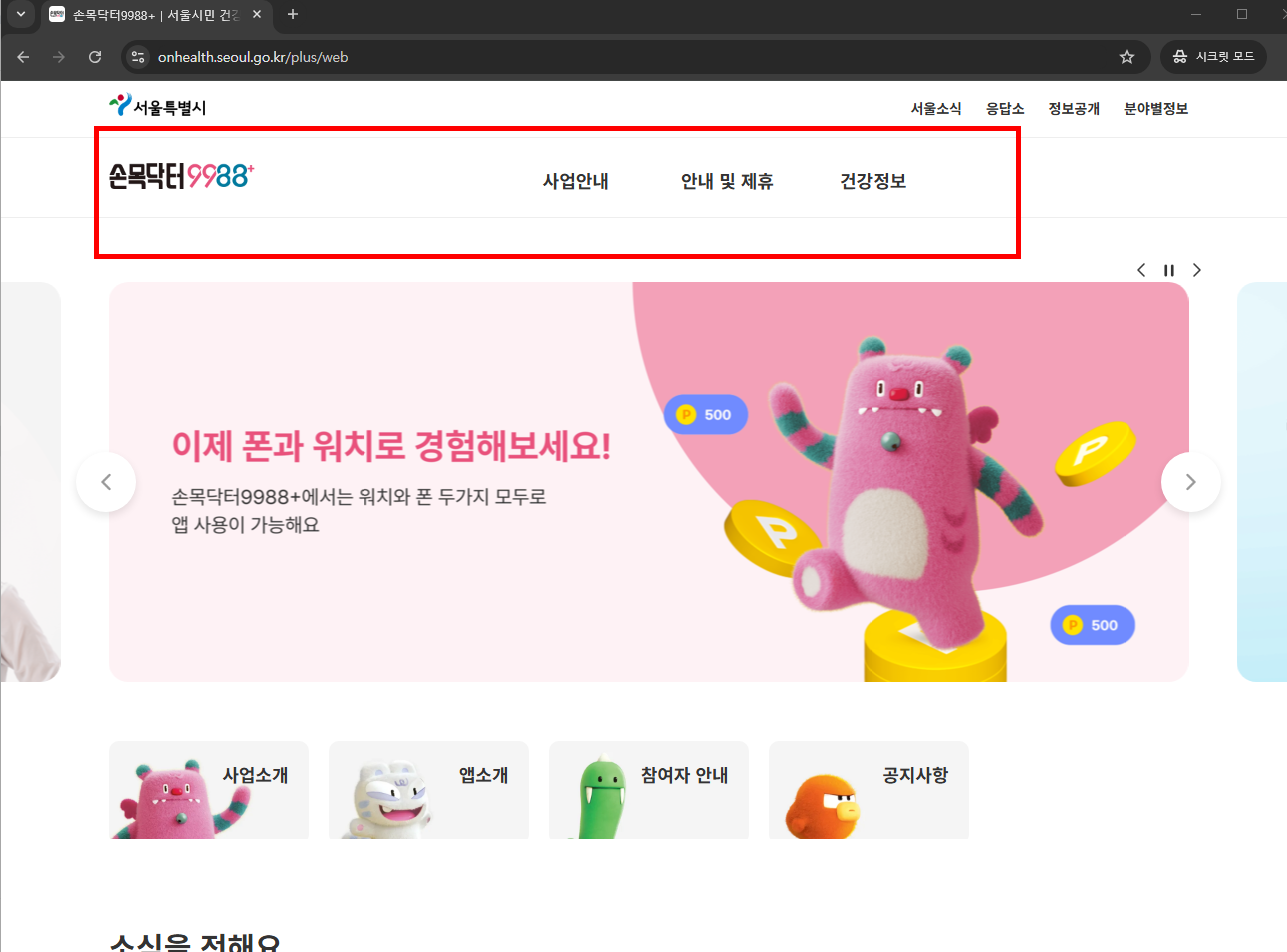
Task: Go to previous banner slide
Action: coord(106,481)
